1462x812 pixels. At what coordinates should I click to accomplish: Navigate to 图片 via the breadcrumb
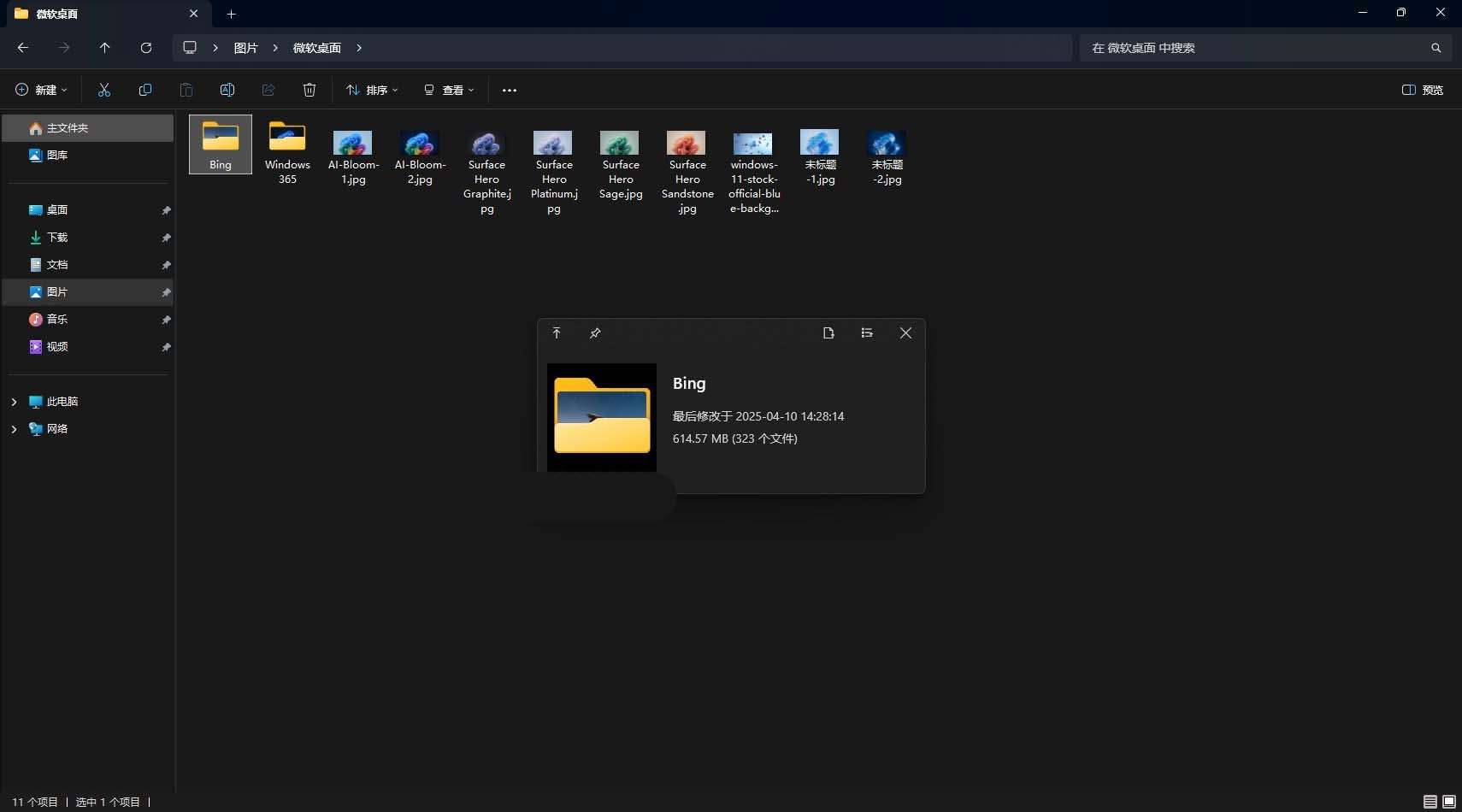(246, 48)
